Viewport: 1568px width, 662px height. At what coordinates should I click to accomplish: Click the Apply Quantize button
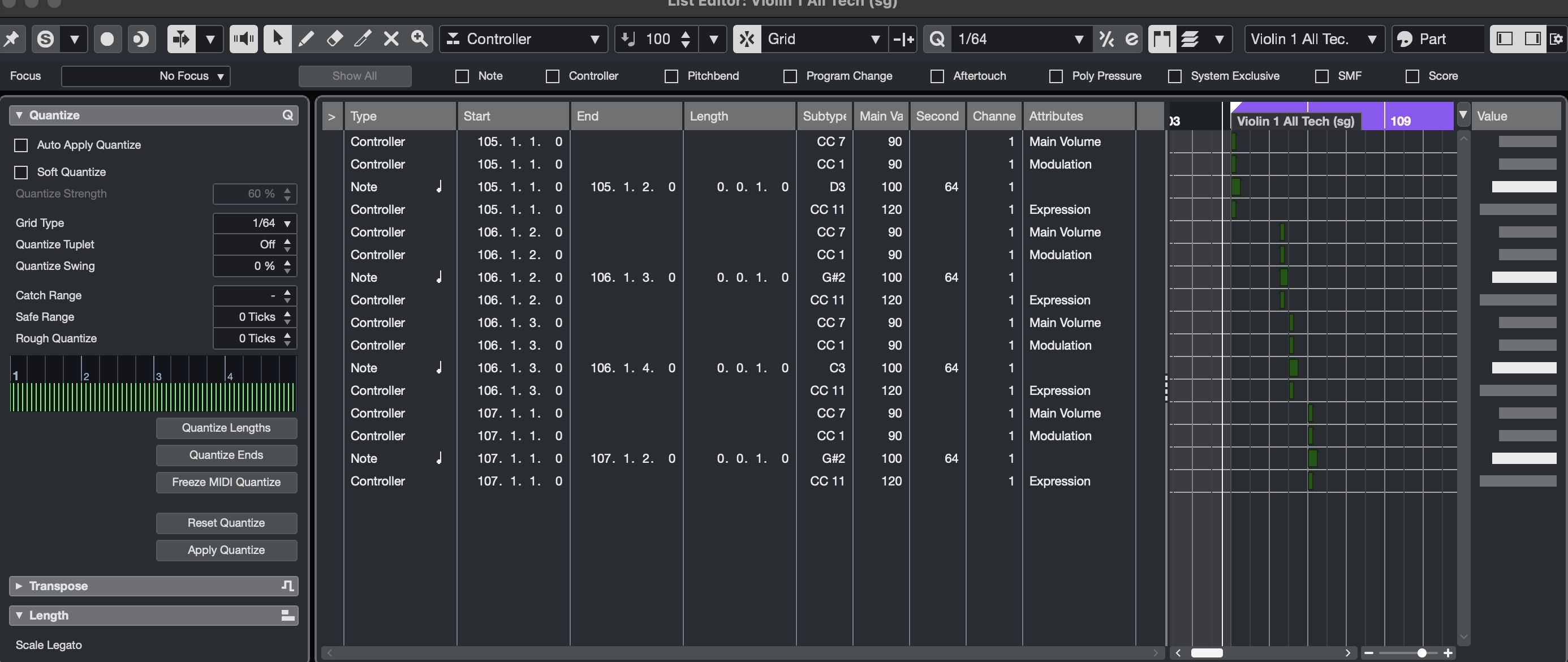tap(226, 550)
